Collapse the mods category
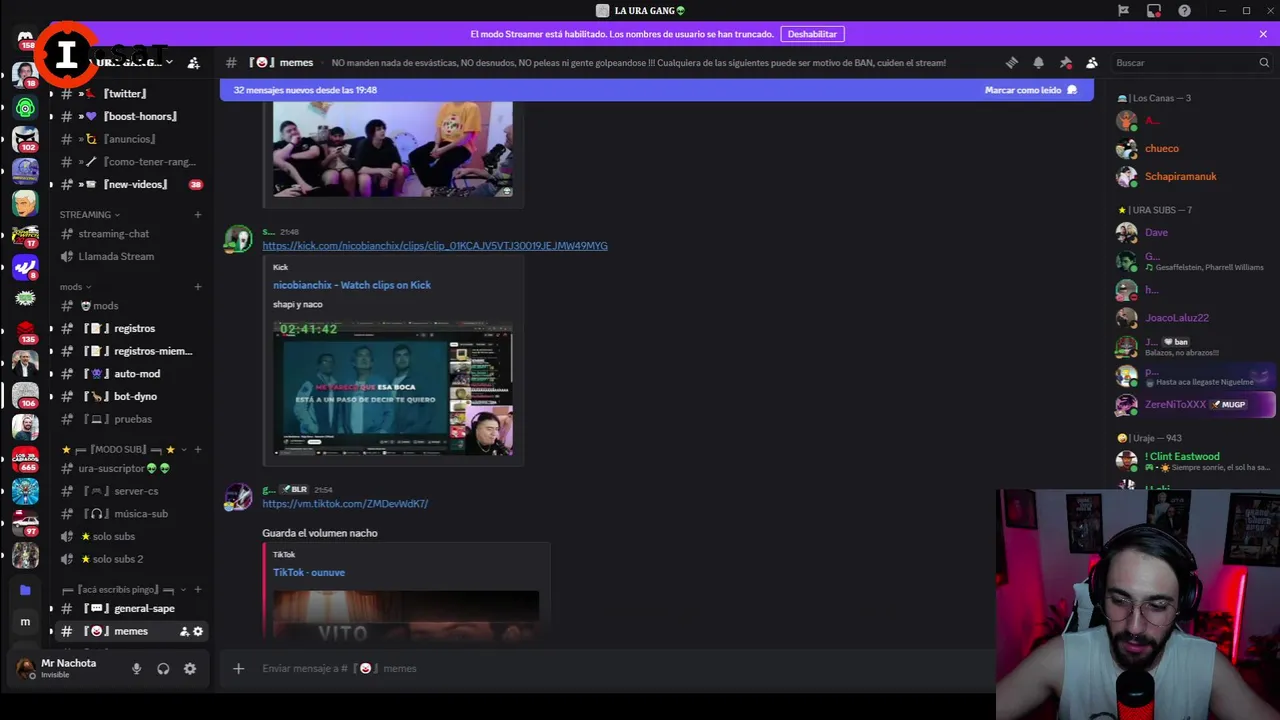 click(x=75, y=287)
